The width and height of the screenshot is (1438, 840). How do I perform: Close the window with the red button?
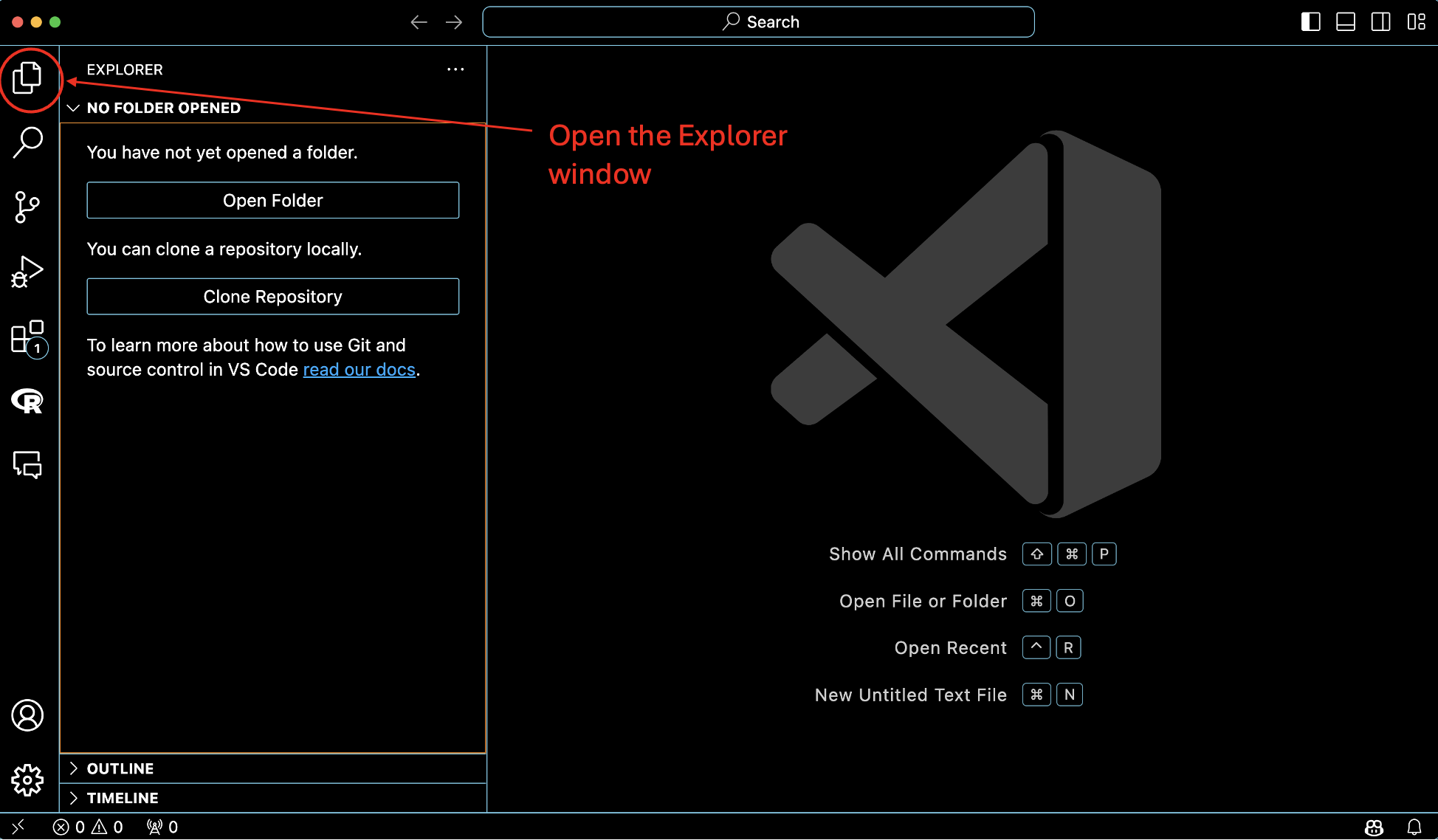click(x=18, y=22)
